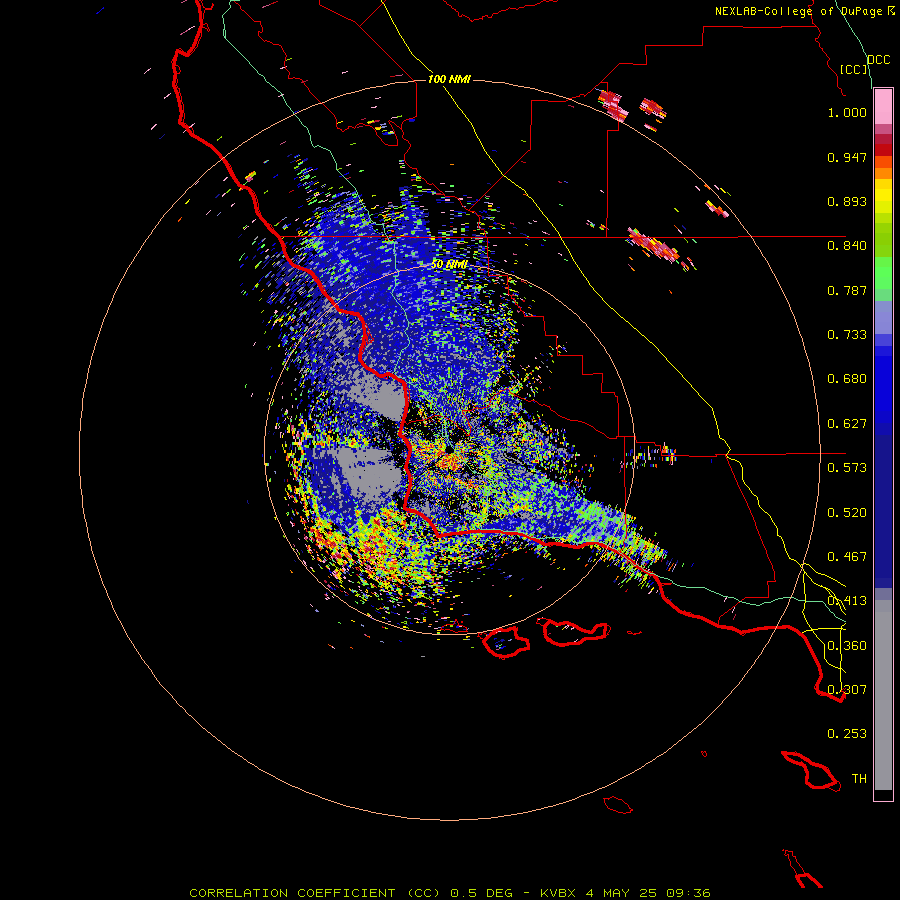Image resolution: width=900 pixels, height=900 pixels.
Task: Pick the pink segment of the color bar
Action: 883,107
